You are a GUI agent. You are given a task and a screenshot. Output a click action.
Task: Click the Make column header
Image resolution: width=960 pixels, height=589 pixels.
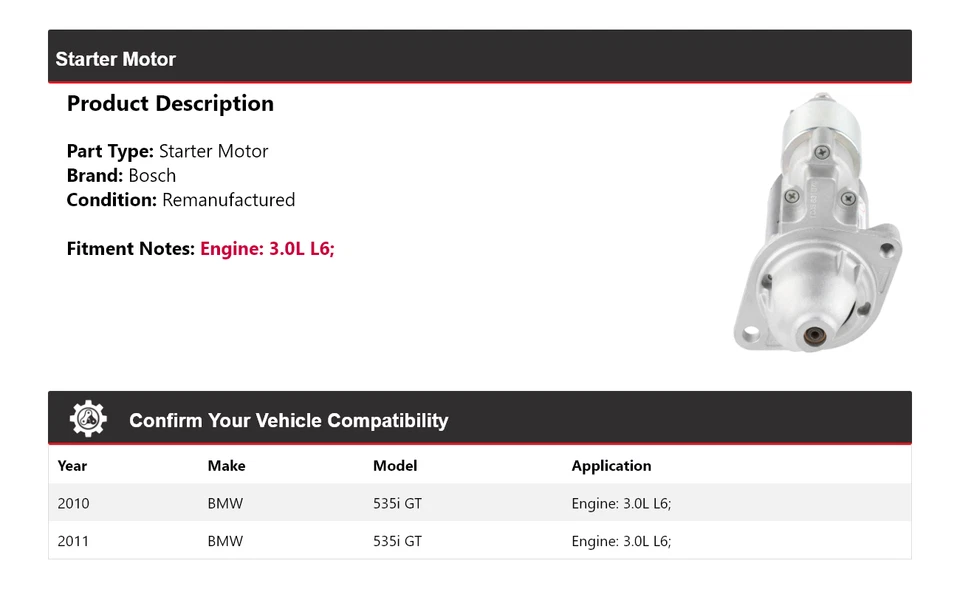[x=226, y=466]
